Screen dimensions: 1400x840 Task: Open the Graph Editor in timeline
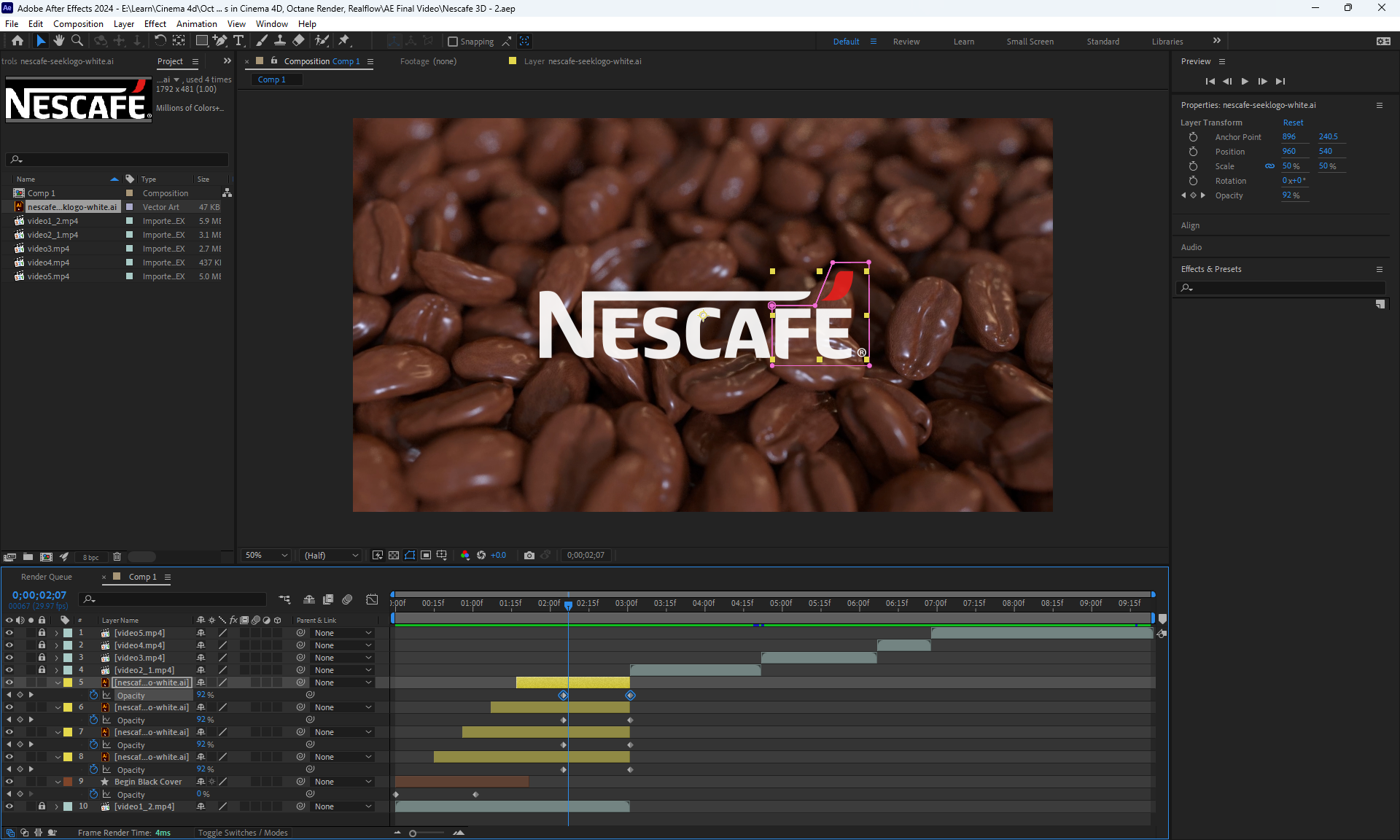pos(372,599)
